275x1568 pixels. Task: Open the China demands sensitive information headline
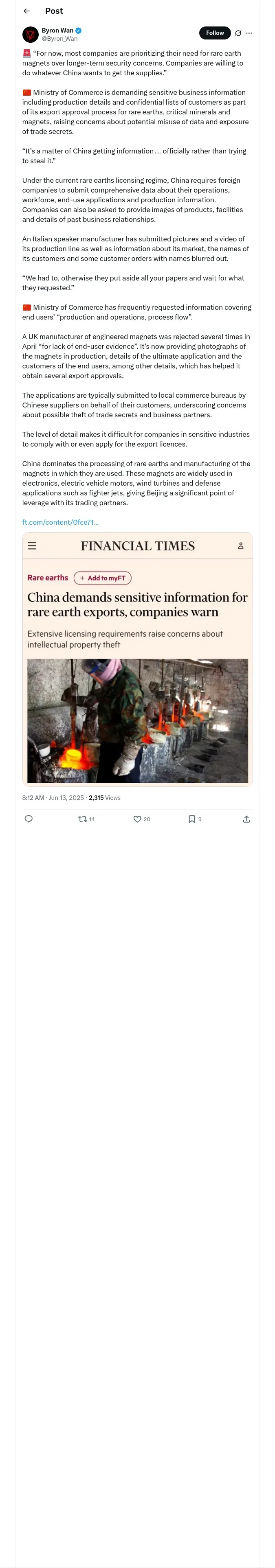(137, 604)
